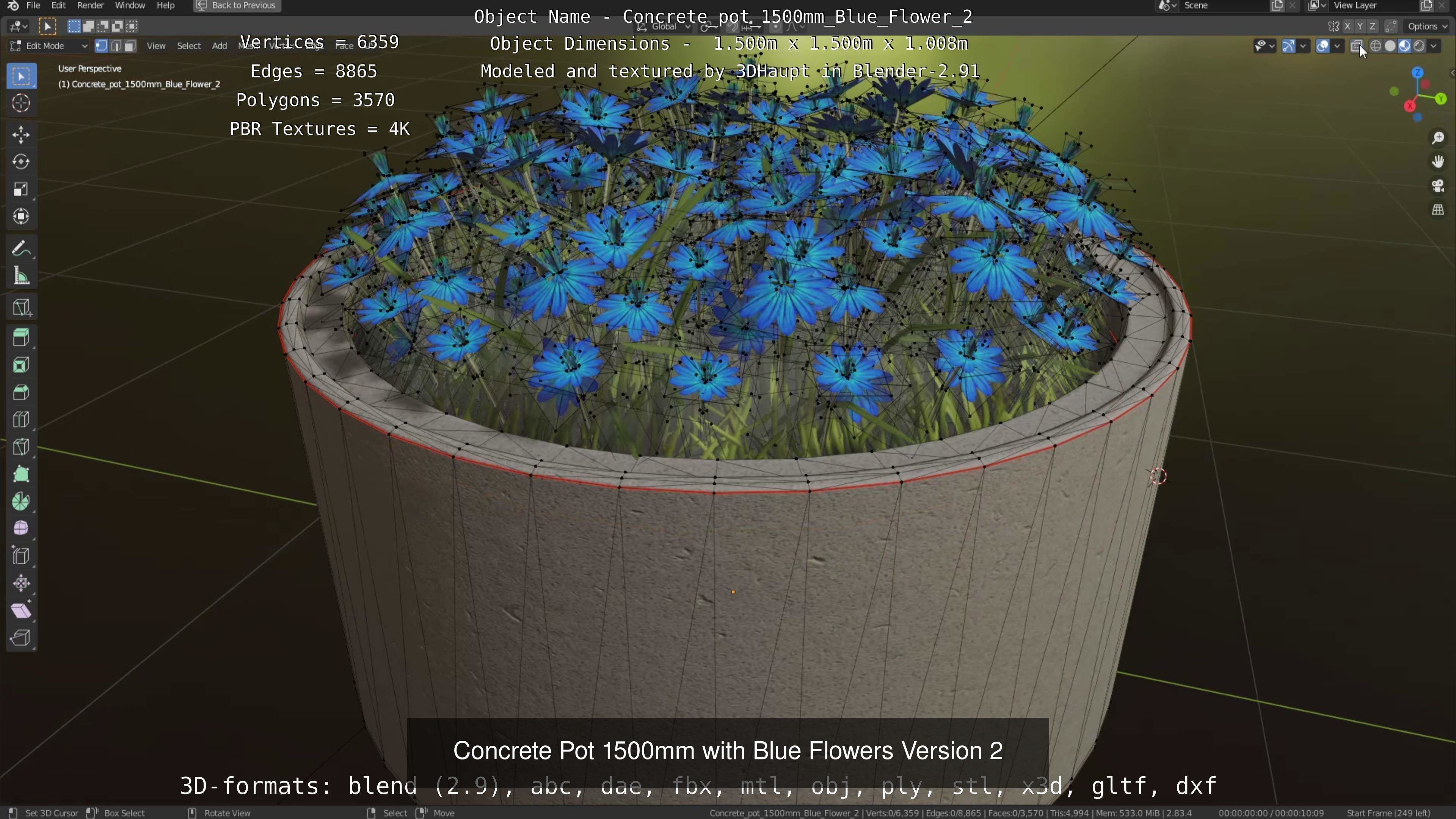Switch to wireframe viewport shading
Image resolution: width=1456 pixels, height=819 pixels.
click(1376, 46)
